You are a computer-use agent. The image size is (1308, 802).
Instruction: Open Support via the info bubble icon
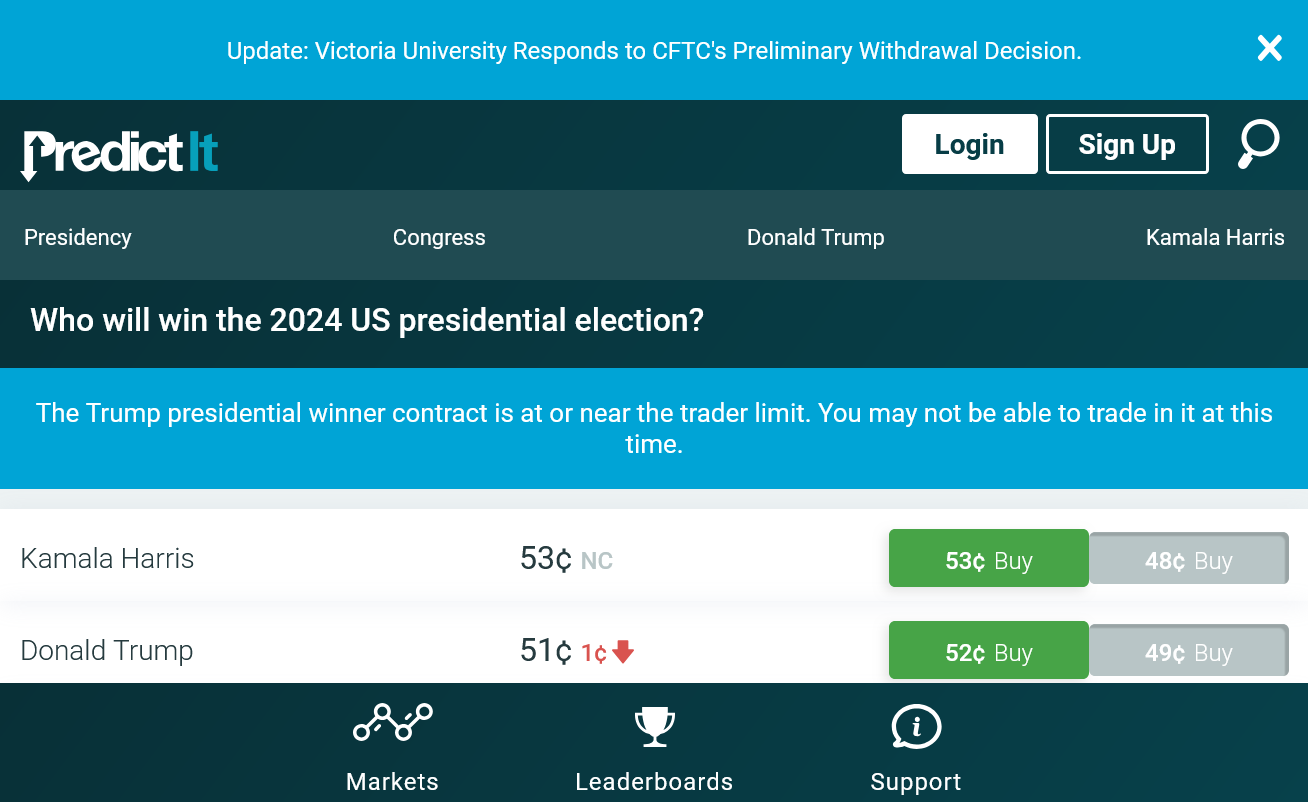[916, 727]
